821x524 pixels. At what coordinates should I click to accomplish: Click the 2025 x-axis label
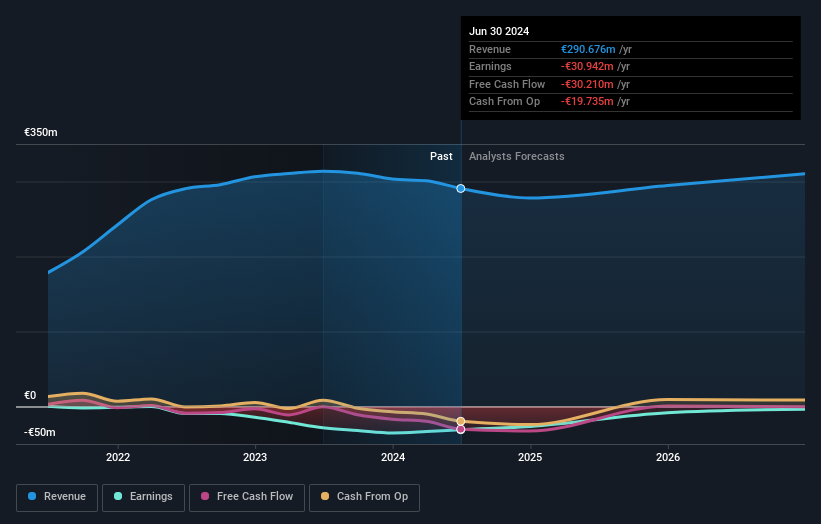pyautogui.click(x=530, y=457)
